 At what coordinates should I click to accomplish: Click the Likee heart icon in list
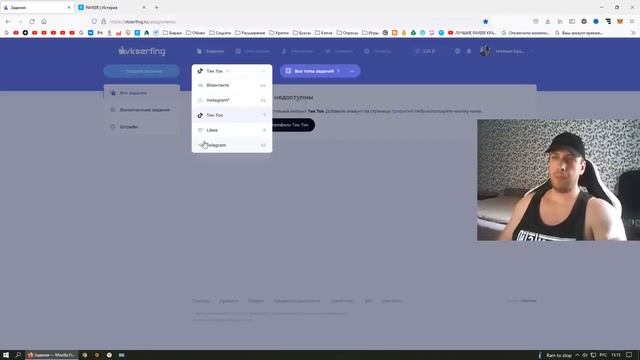pos(200,130)
